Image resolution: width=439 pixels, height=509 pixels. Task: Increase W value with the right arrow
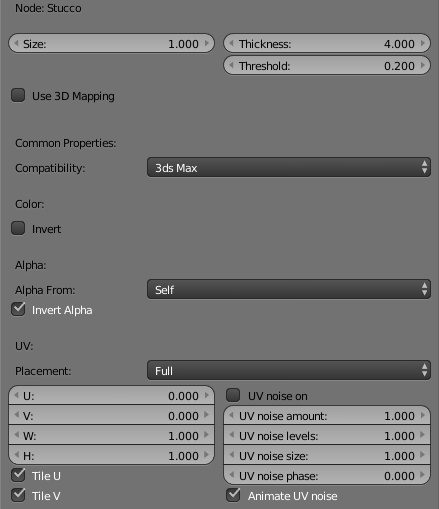pos(207,435)
